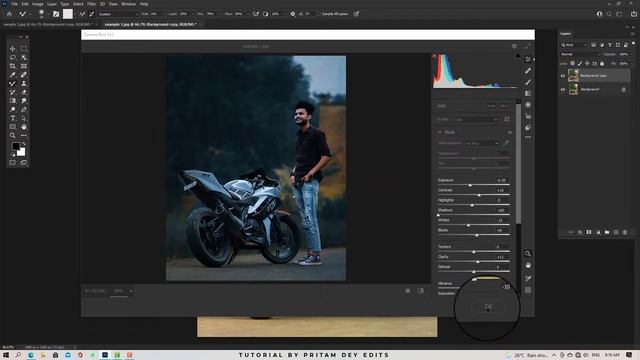640x360 pixels.
Task: Create new group folder icon
Action: coord(607,232)
